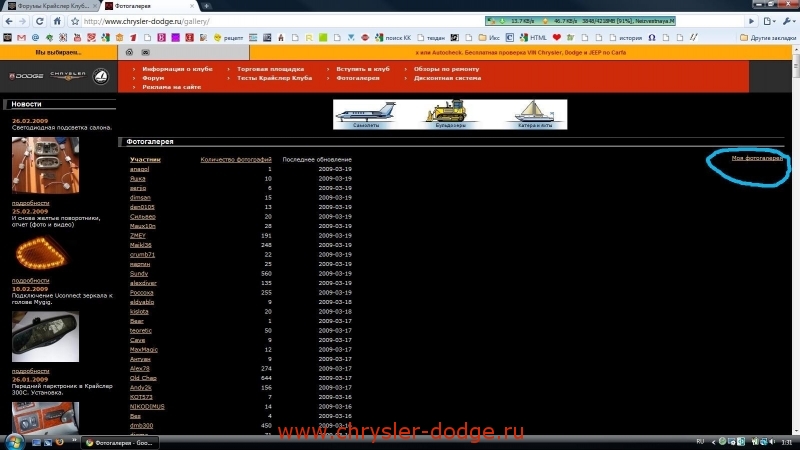Open a new browser tab
The height and width of the screenshot is (450, 800).
pos(206,6)
